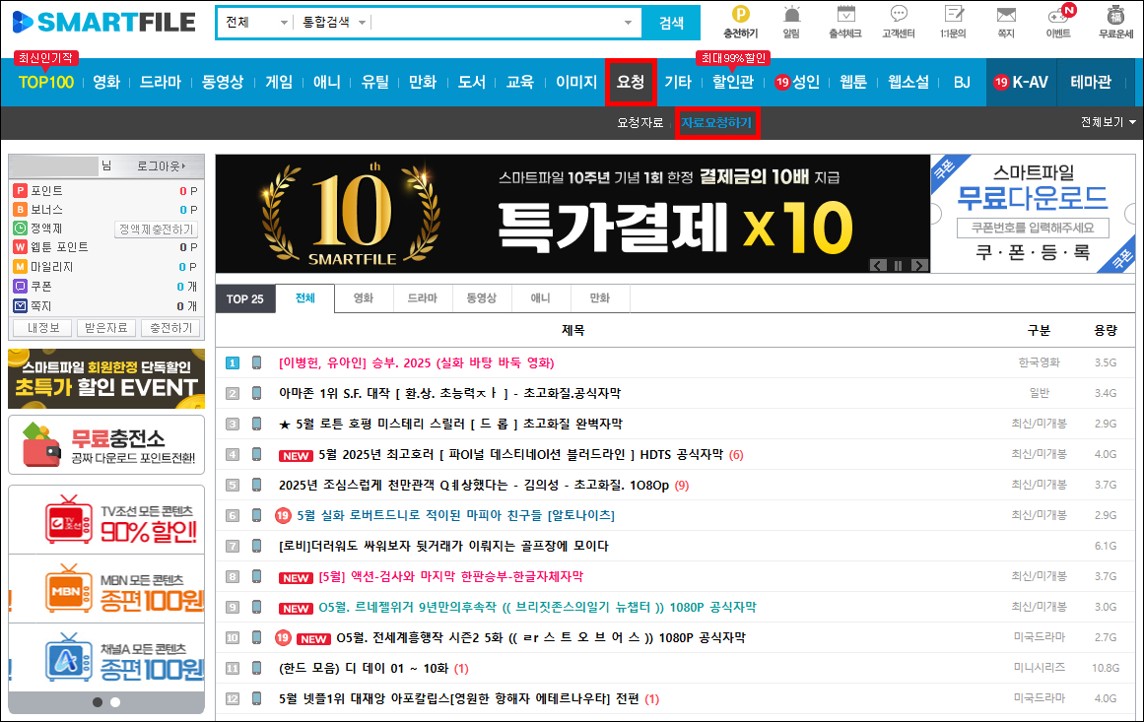The width and height of the screenshot is (1144, 722).
Task: Open the 웹툰 menu
Action: tap(853, 82)
